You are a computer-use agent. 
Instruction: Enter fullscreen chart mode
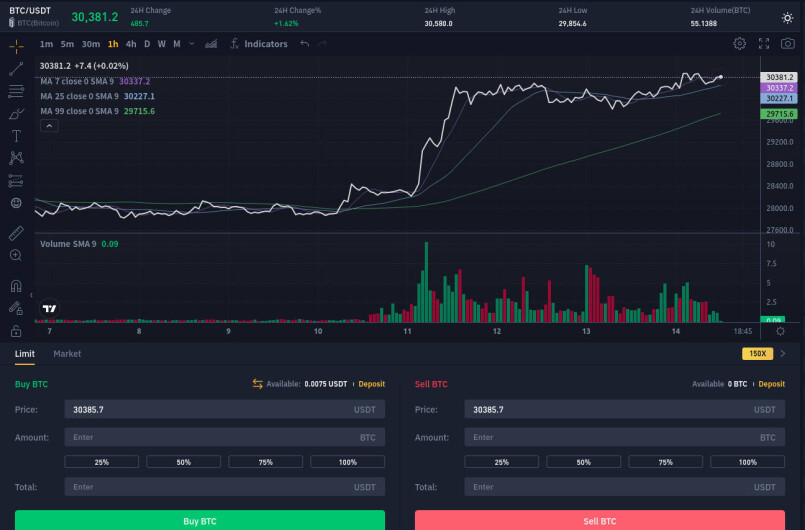[764, 44]
